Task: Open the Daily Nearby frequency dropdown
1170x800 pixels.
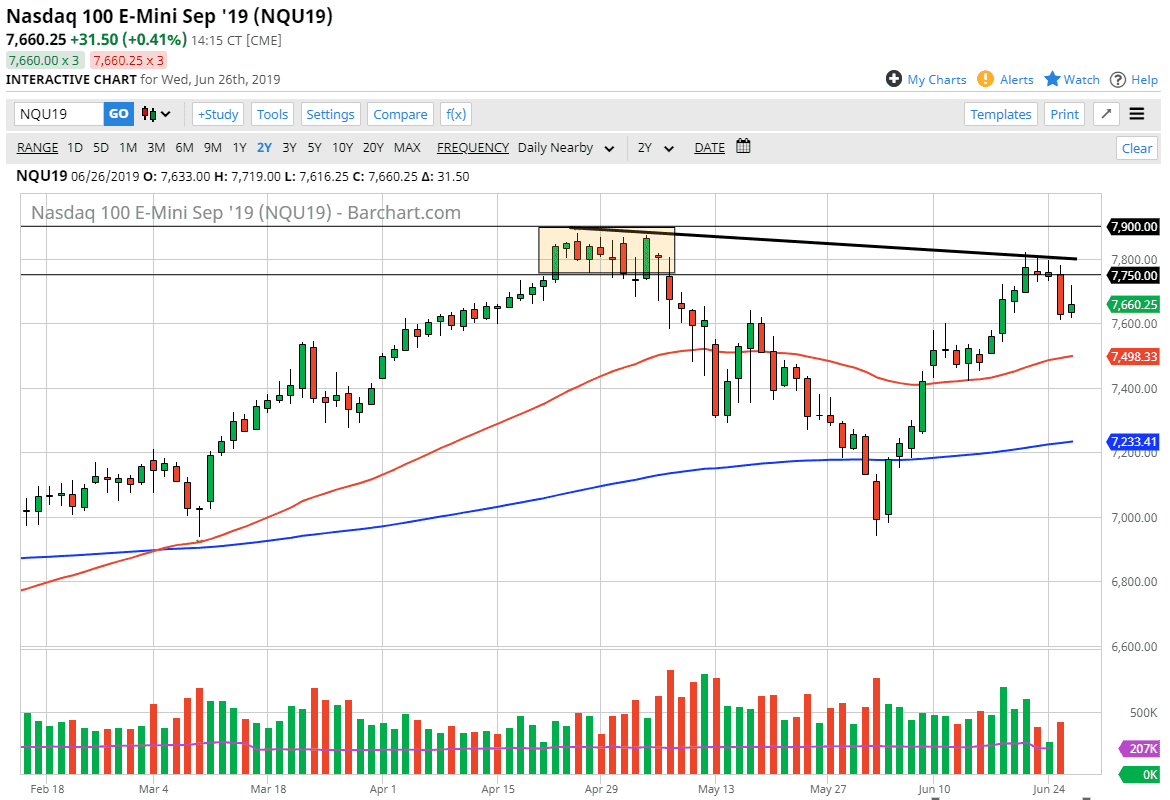Action: (566, 147)
